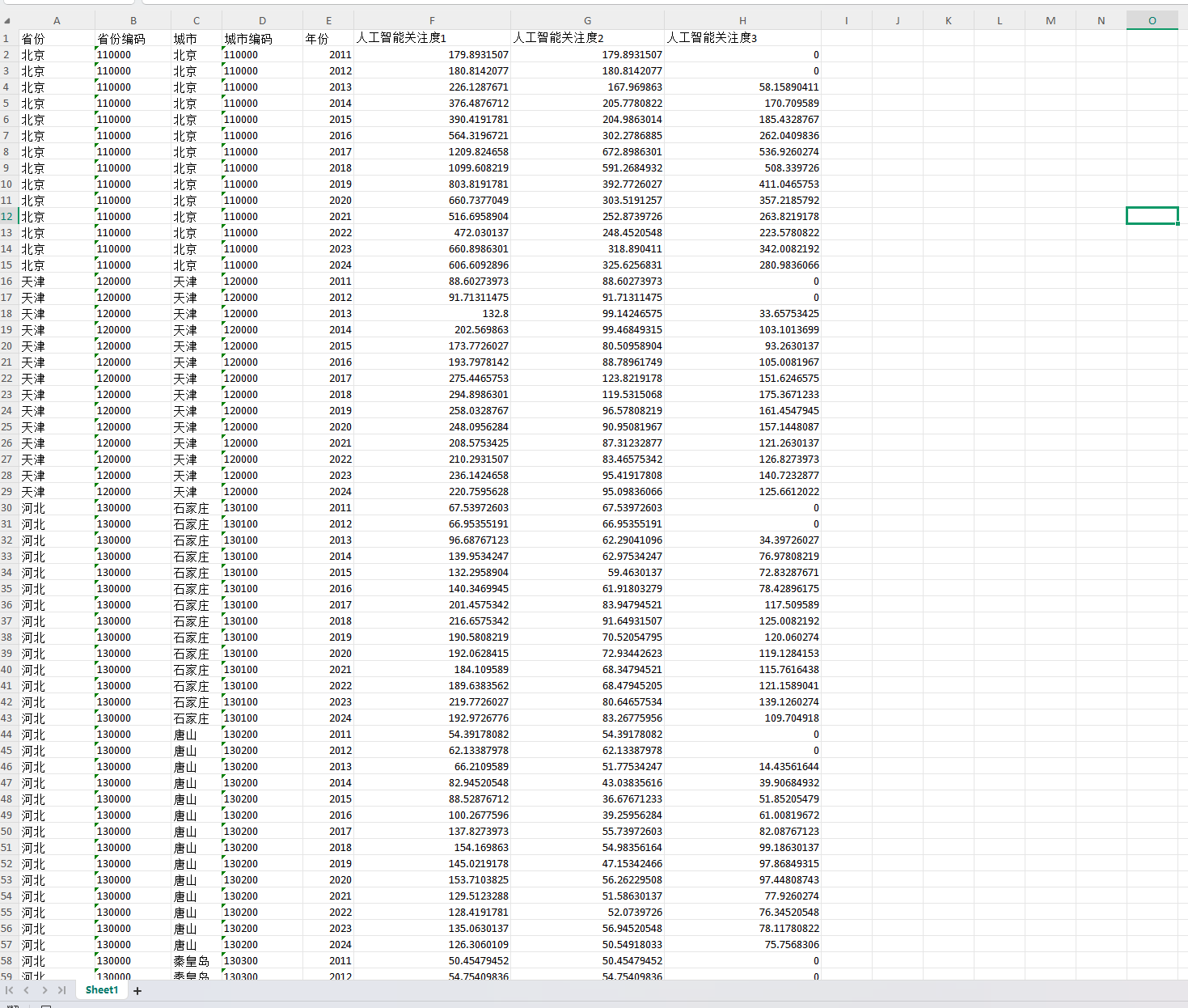The image size is (1188, 1008).
Task: Select the year 2017 cell in row 50
Action: point(328,831)
